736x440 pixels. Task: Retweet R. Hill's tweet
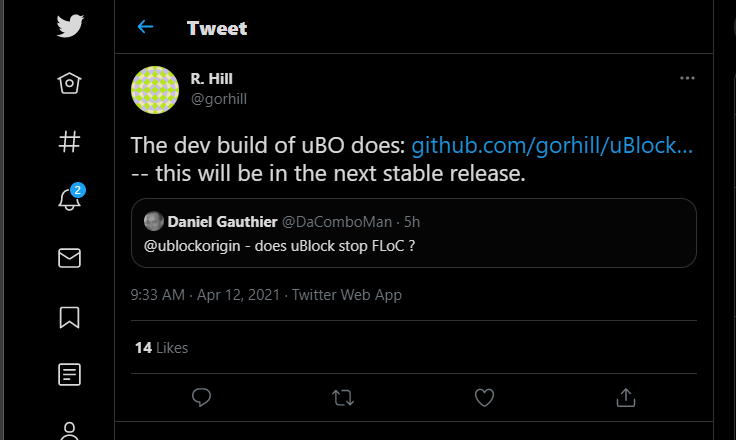(343, 398)
